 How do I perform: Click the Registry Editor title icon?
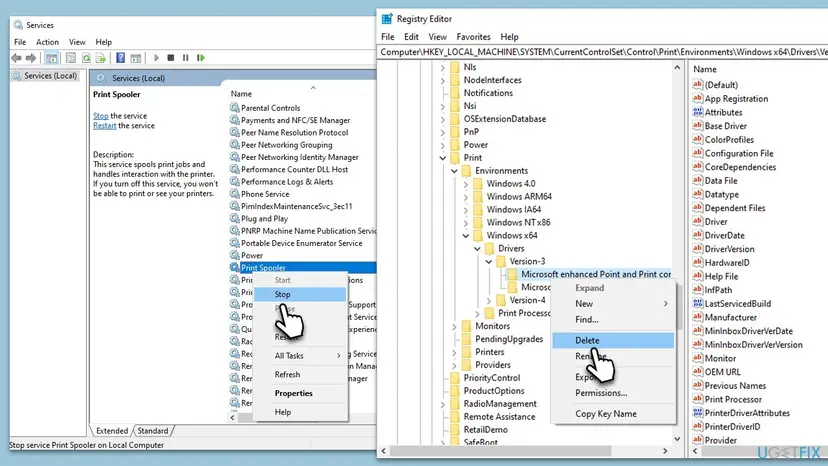pos(387,19)
